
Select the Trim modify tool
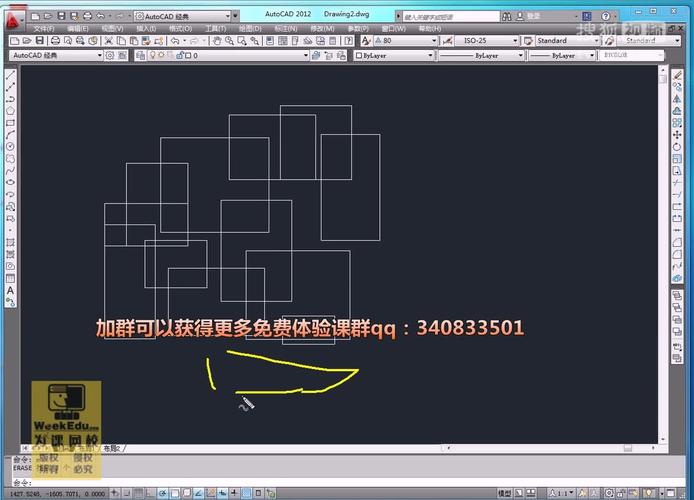tap(677, 183)
